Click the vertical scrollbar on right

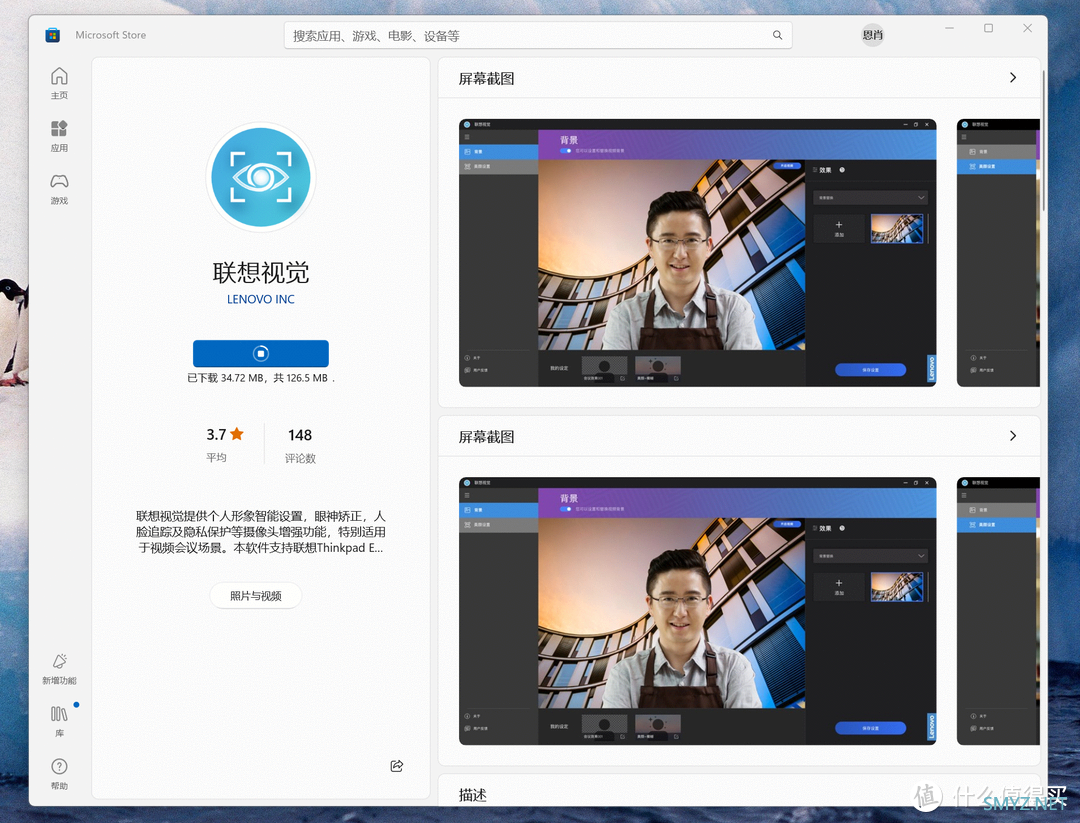tap(1043, 141)
